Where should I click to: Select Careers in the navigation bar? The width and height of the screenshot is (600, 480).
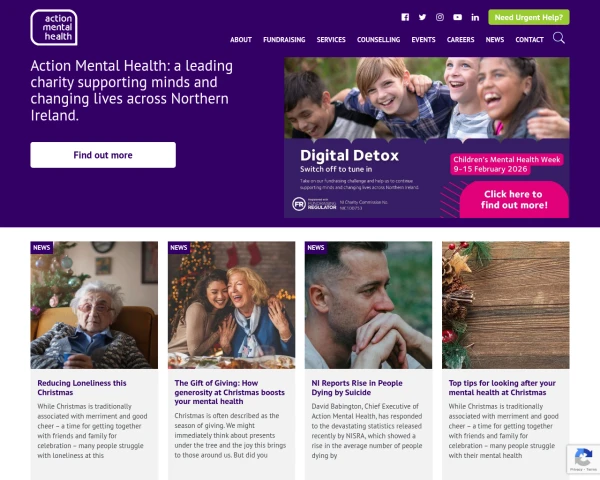[460, 39]
